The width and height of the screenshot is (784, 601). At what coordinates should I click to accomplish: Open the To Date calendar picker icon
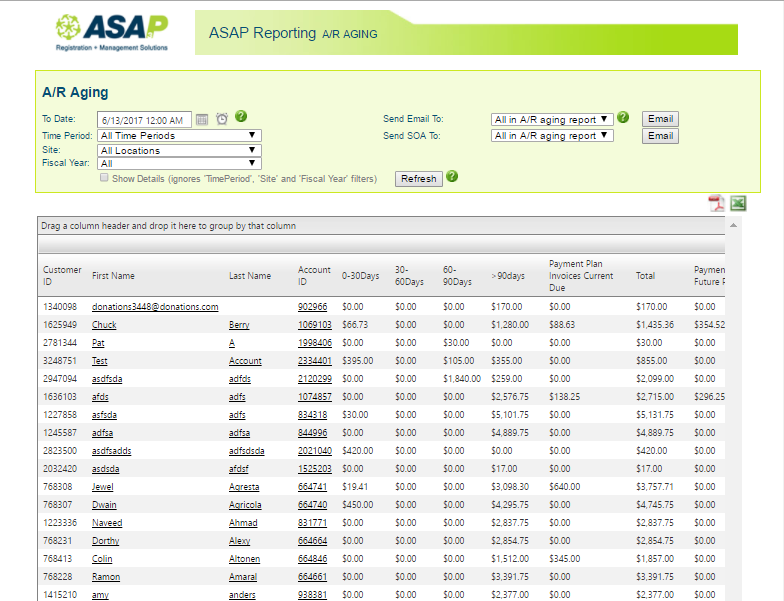[202, 119]
